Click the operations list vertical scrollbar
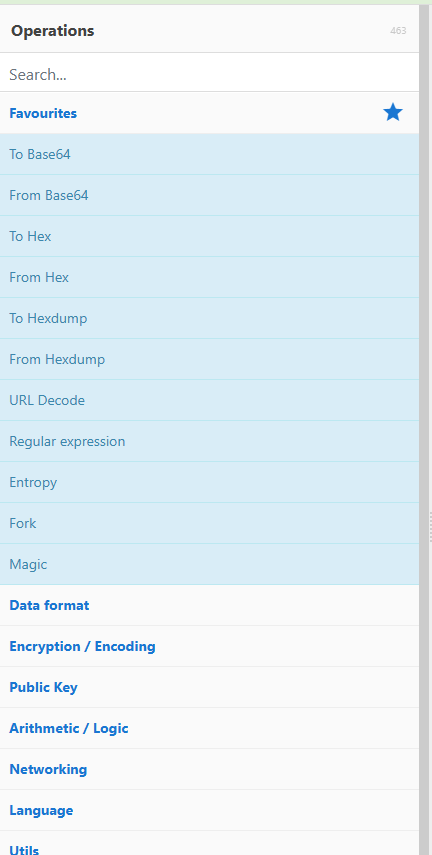 (x=424, y=430)
